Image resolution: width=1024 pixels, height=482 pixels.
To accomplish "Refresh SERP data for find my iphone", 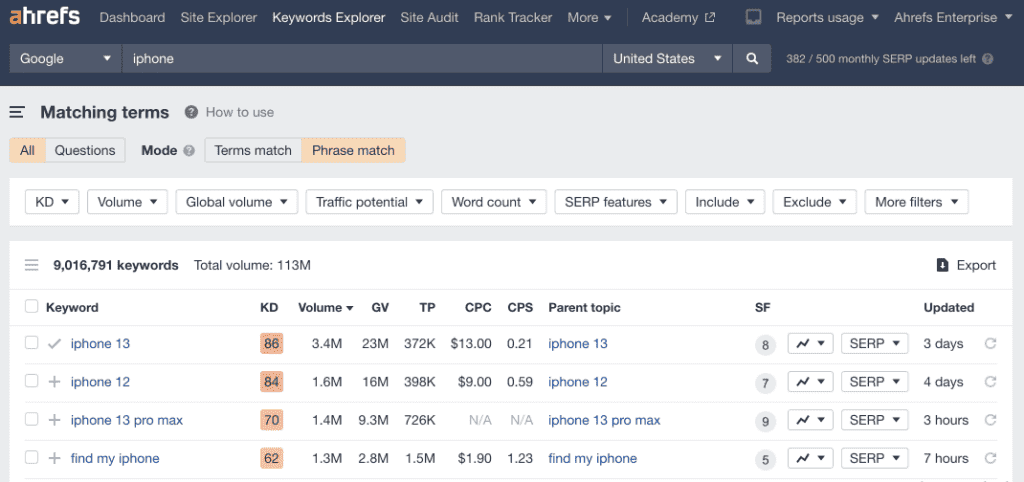I will pos(990,458).
